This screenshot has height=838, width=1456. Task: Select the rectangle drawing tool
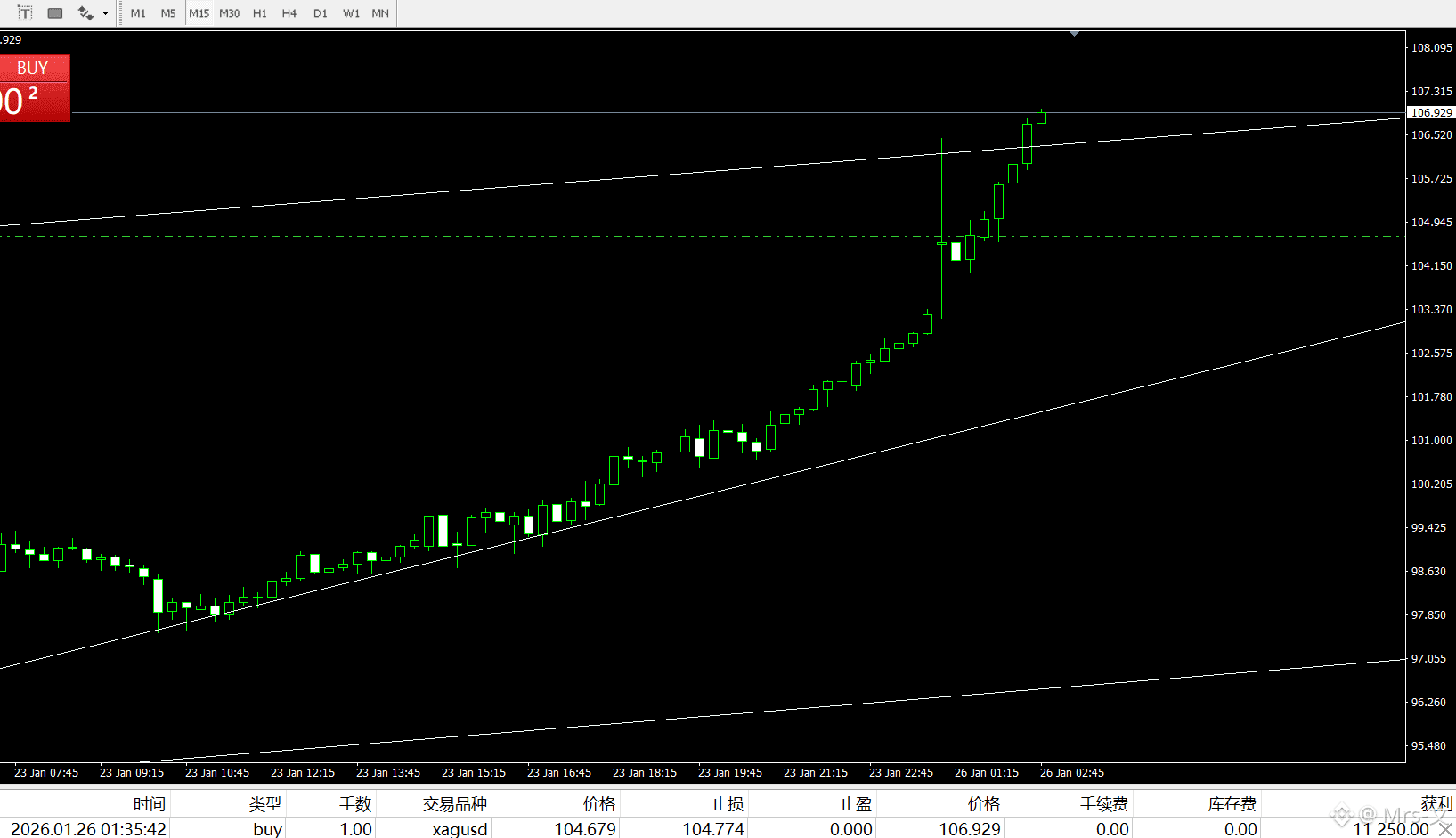tap(54, 12)
